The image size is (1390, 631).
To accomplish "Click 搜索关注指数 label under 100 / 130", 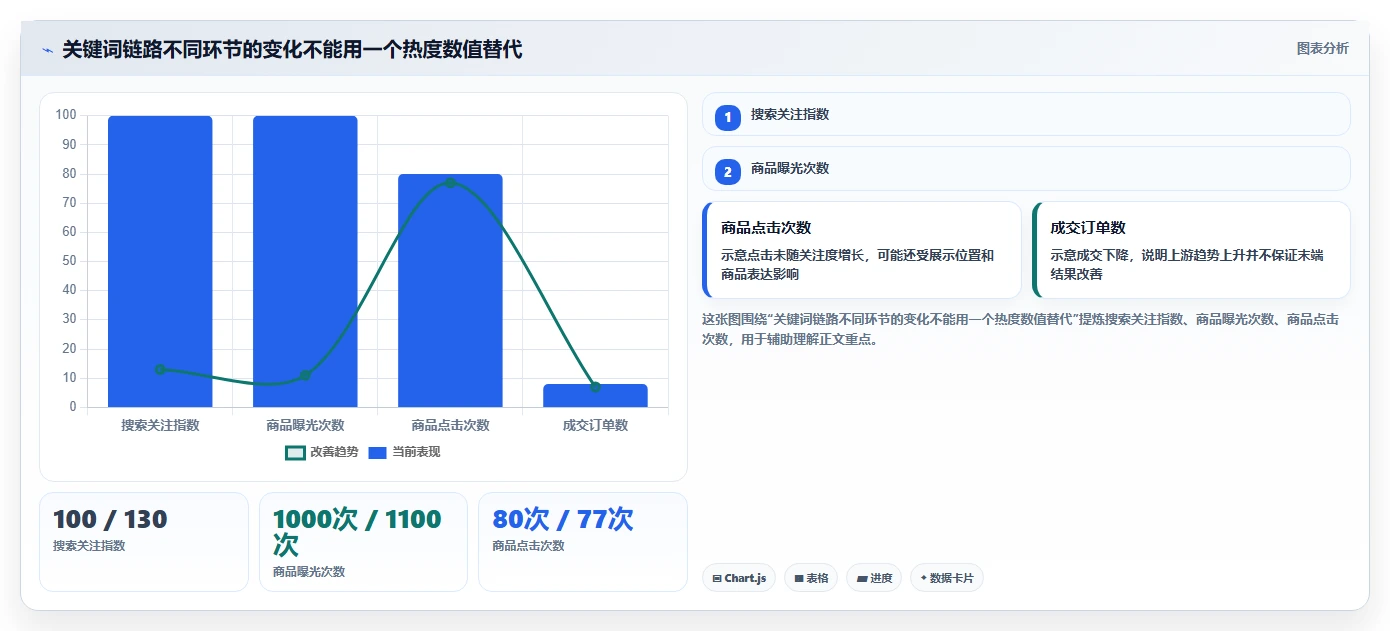I will point(89,546).
